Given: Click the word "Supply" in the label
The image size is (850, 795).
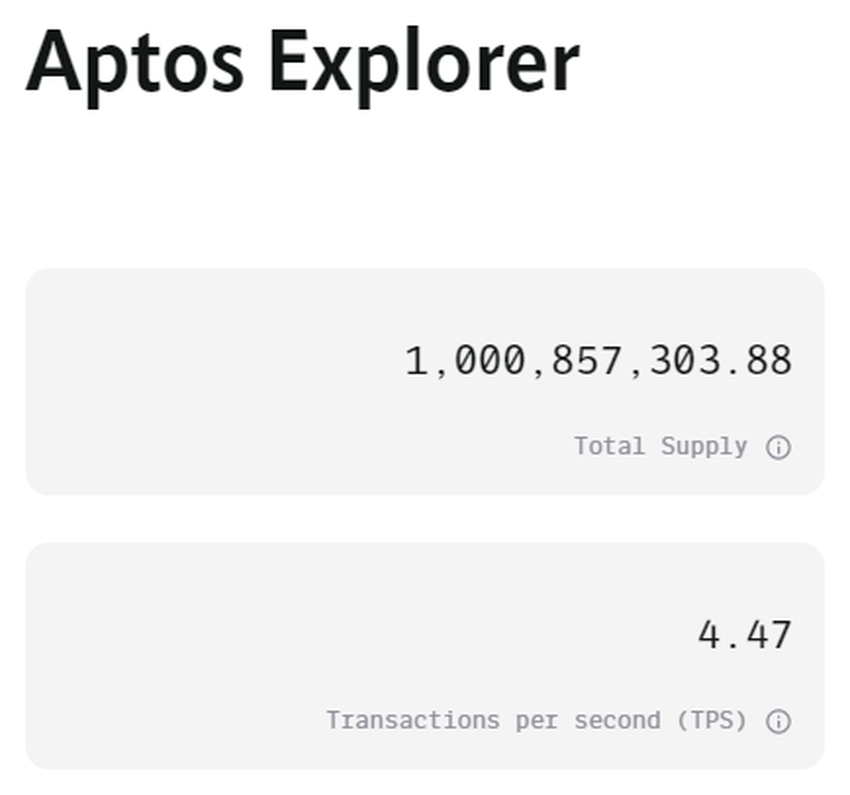Looking at the screenshot, I should click(x=703, y=446).
